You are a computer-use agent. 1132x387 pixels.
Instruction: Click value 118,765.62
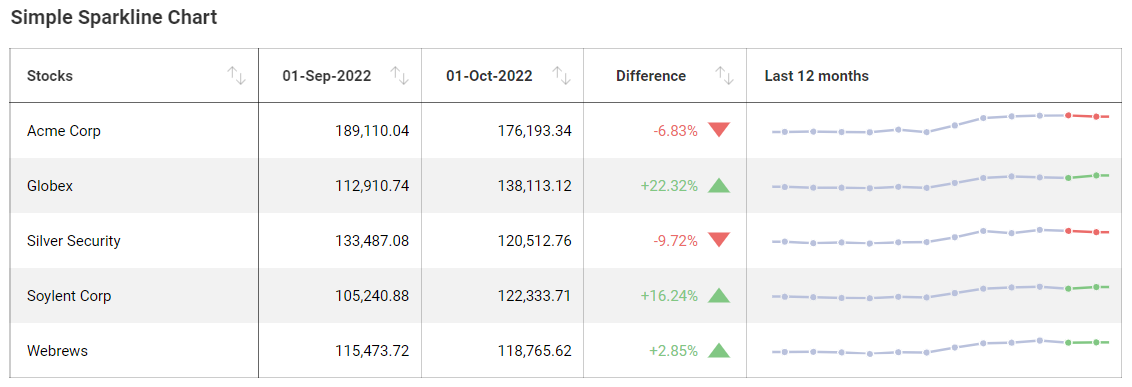pyautogui.click(x=534, y=351)
